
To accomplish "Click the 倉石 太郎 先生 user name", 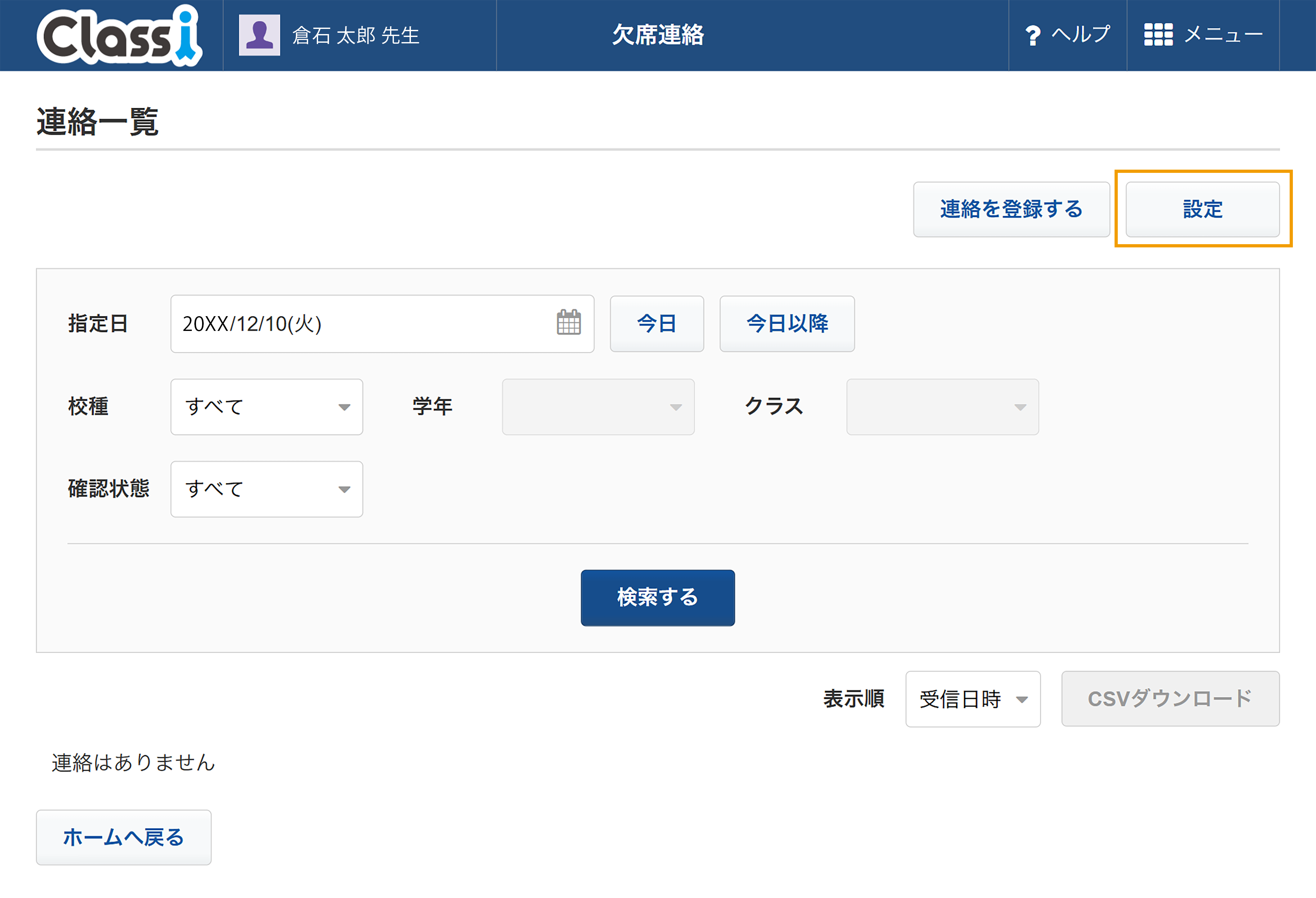I will point(356,36).
